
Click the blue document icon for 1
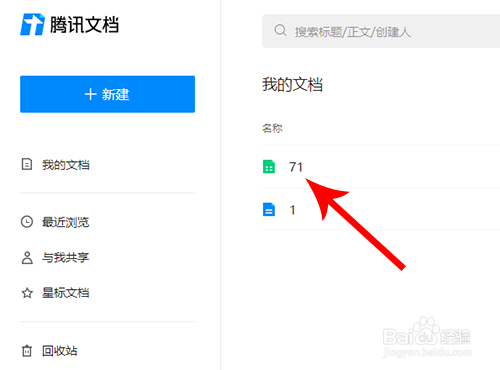269,210
